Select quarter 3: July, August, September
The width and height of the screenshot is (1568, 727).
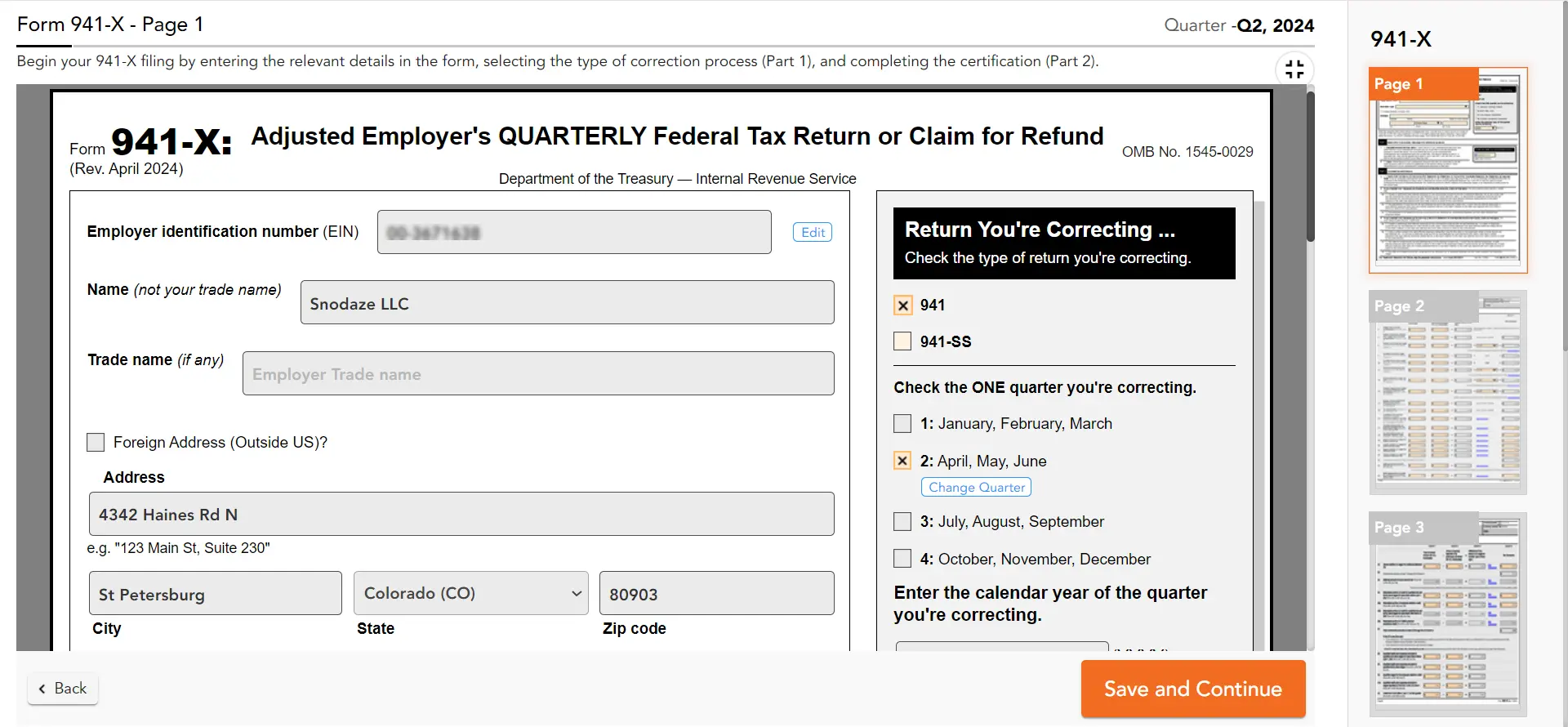(x=902, y=522)
